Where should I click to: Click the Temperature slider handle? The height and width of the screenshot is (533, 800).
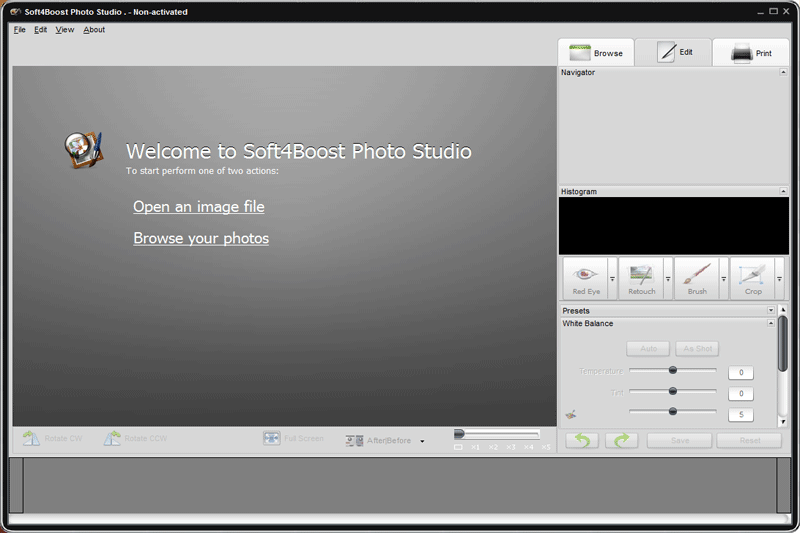click(672, 370)
